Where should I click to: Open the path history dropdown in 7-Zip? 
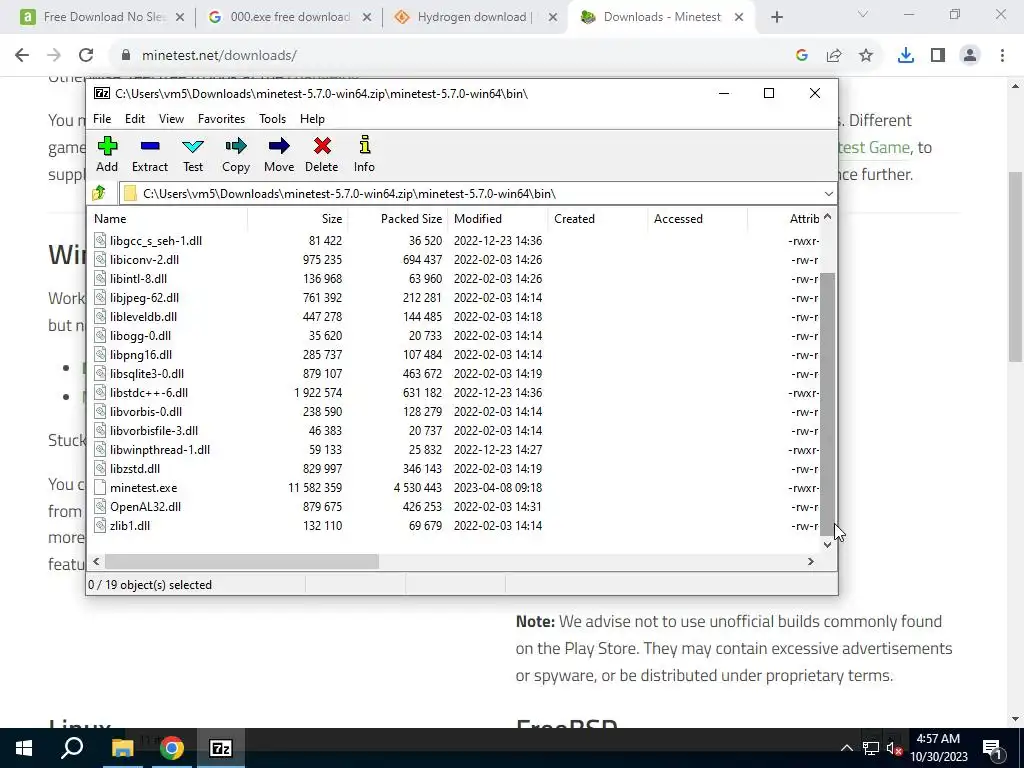point(828,193)
